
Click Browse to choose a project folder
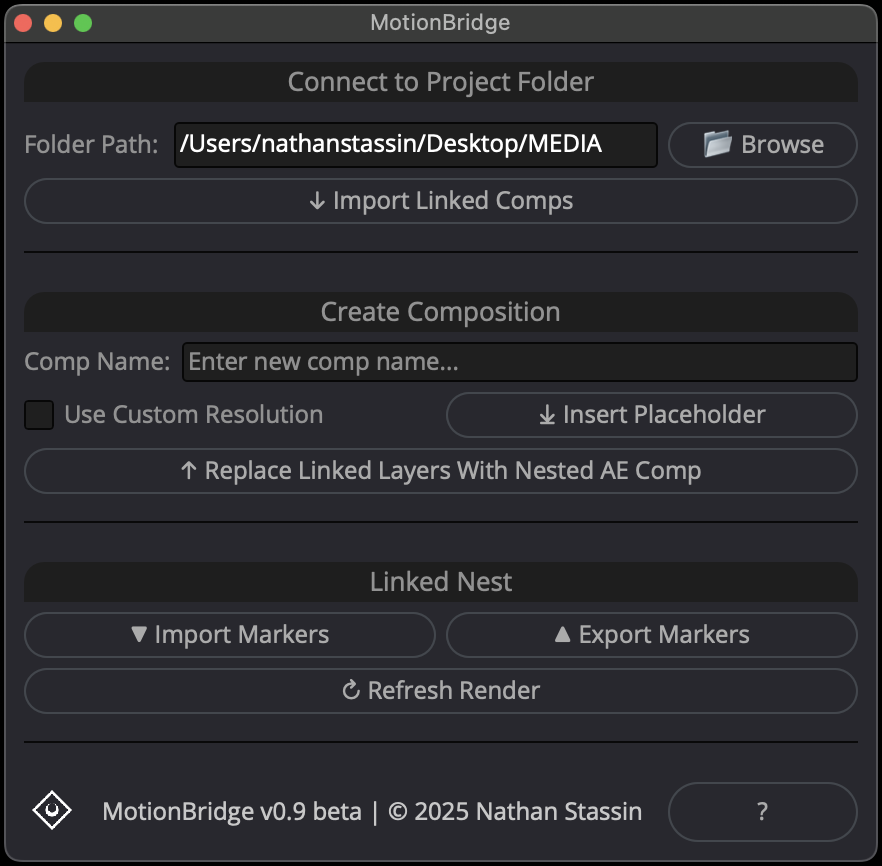click(x=762, y=144)
